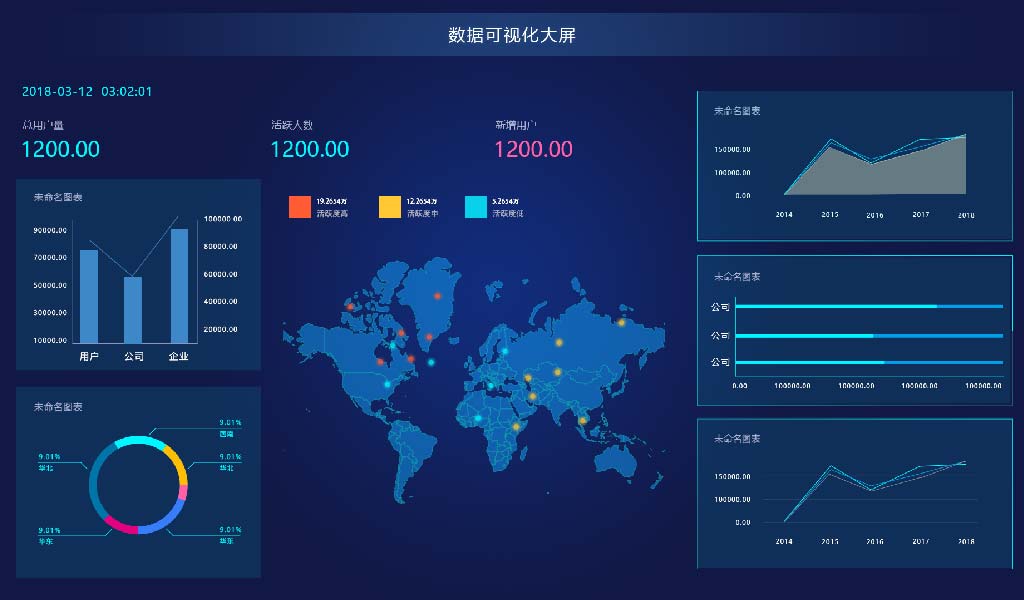Click the 数据可视化大屏 title banner
The image size is (1024, 600).
point(511,35)
